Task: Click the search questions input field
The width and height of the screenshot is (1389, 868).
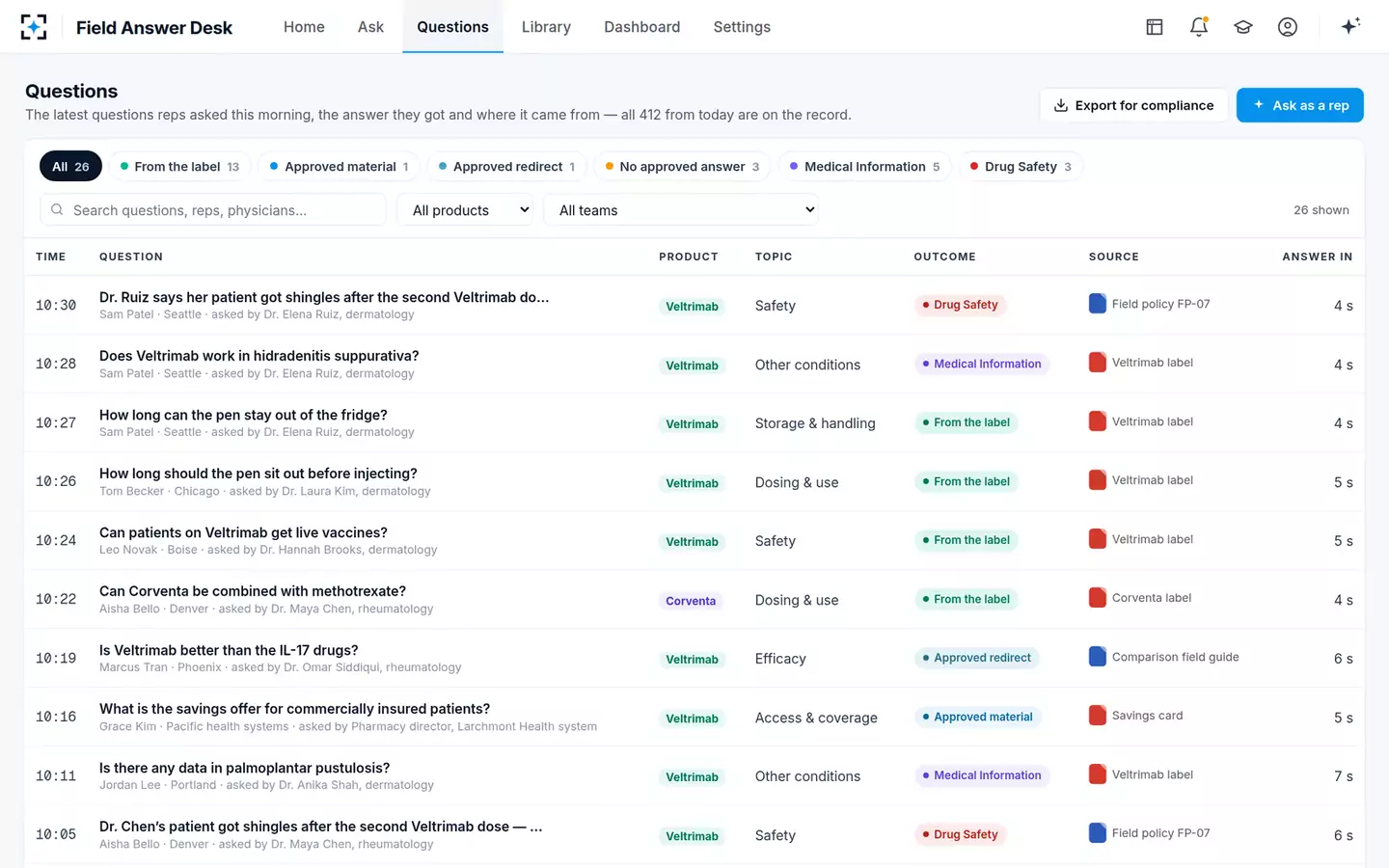Action: click(213, 209)
